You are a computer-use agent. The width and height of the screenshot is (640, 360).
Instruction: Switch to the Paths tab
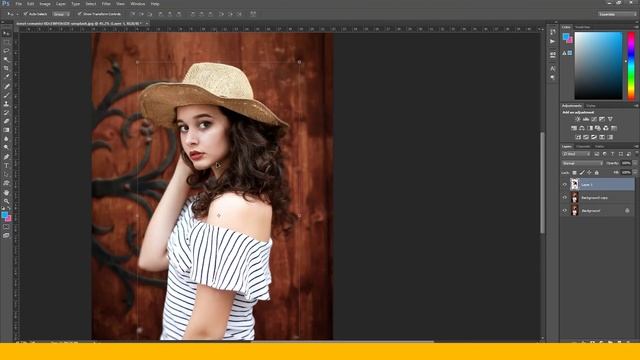pyautogui.click(x=599, y=146)
